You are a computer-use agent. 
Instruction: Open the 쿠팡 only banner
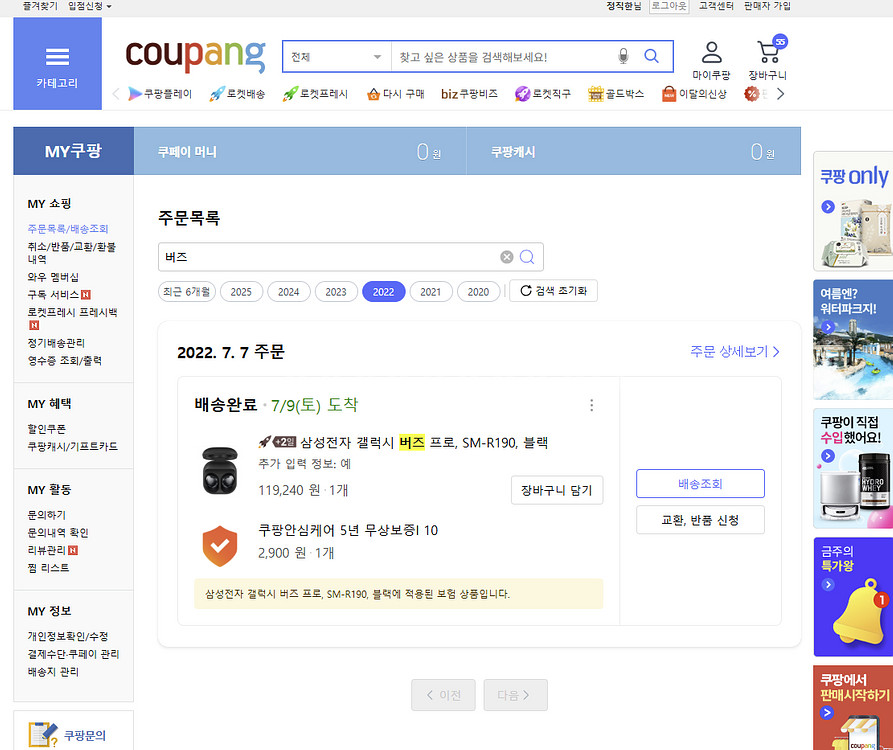pos(853,211)
